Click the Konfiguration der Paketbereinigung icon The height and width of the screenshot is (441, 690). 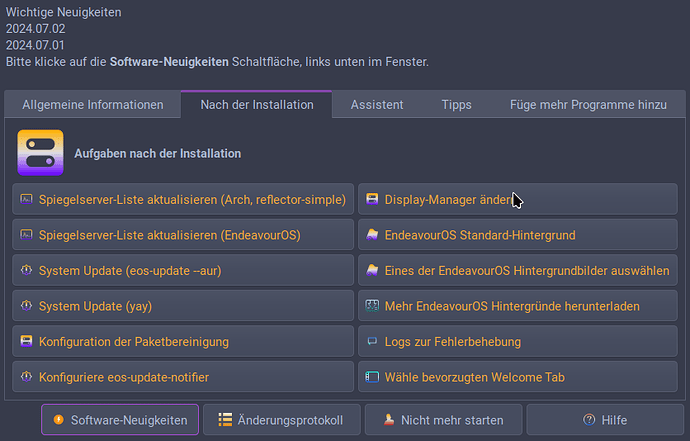point(26,341)
